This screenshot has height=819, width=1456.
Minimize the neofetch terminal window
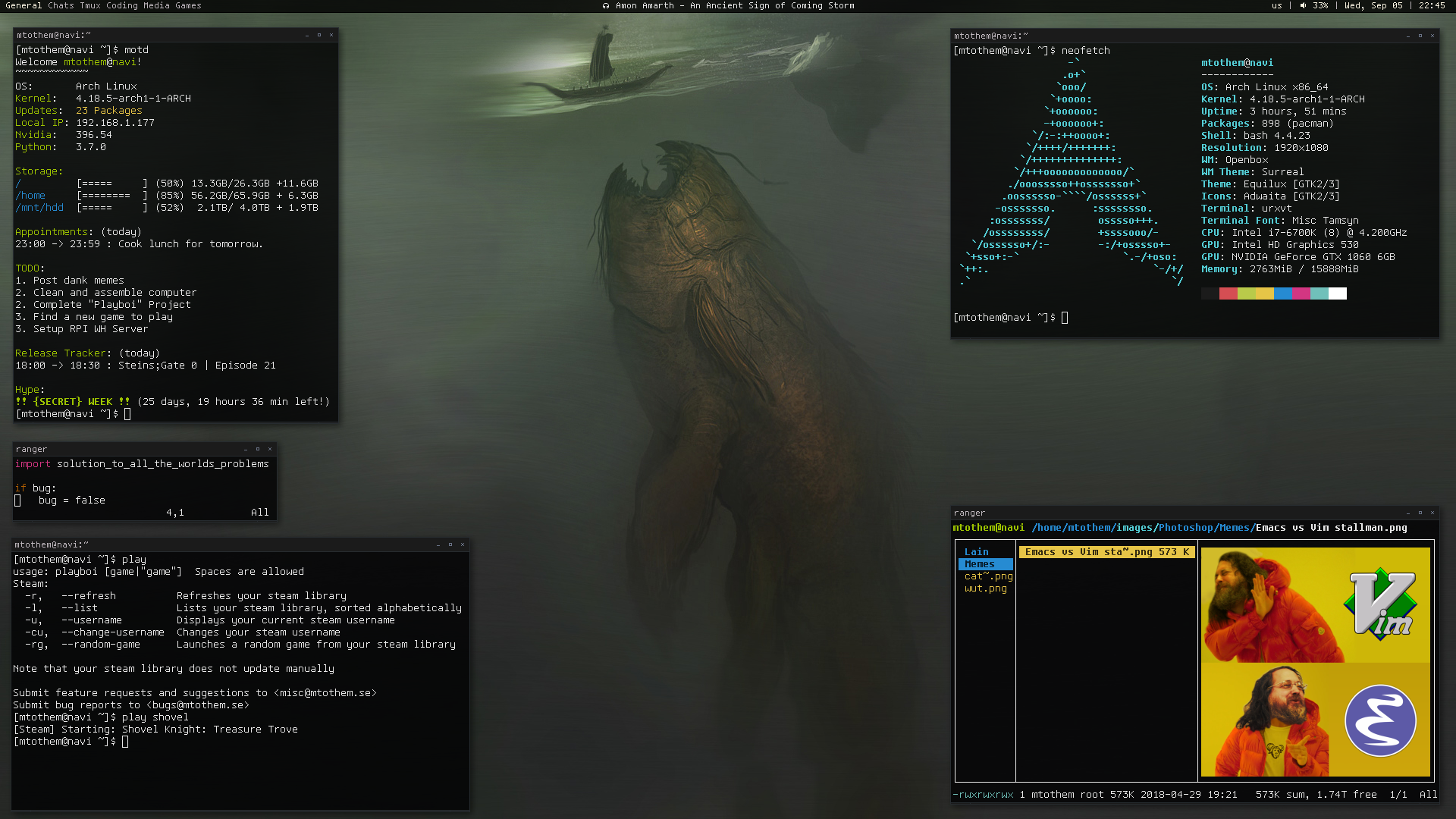tap(1408, 36)
